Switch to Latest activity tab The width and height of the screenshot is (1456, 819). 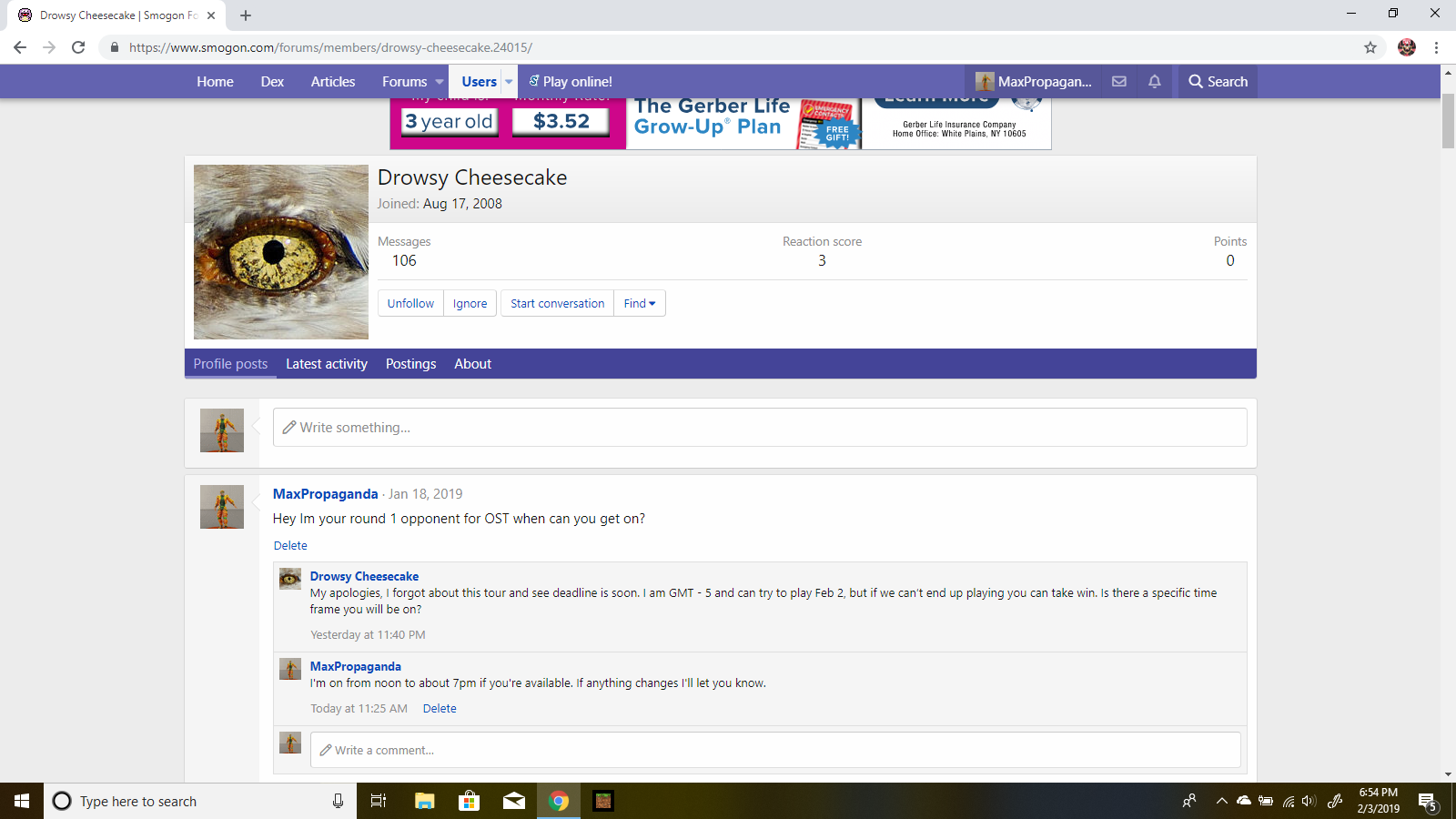click(327, 364)
